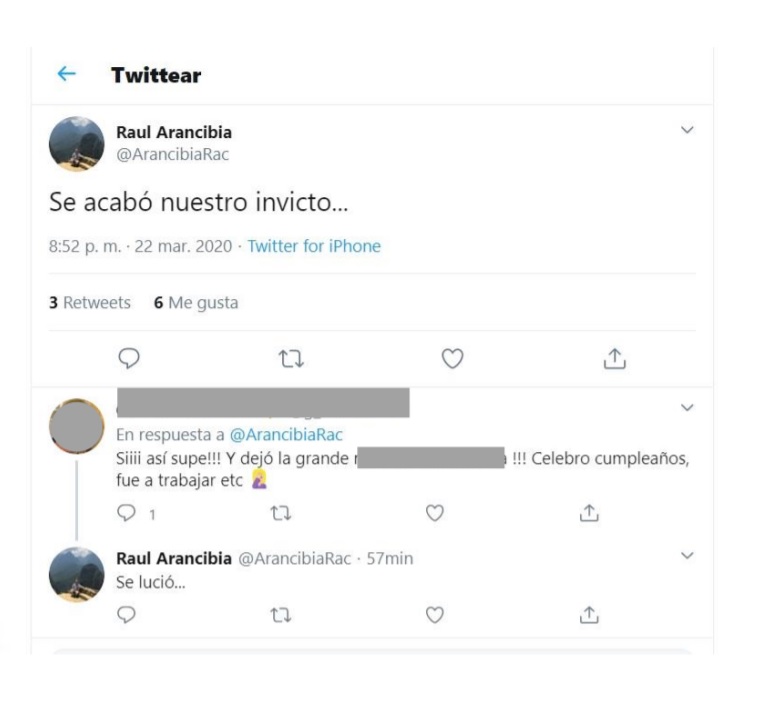This screenshot has height=705, width=769.
Task: Like the main tweet with the heart
Action: pos(452,358)
